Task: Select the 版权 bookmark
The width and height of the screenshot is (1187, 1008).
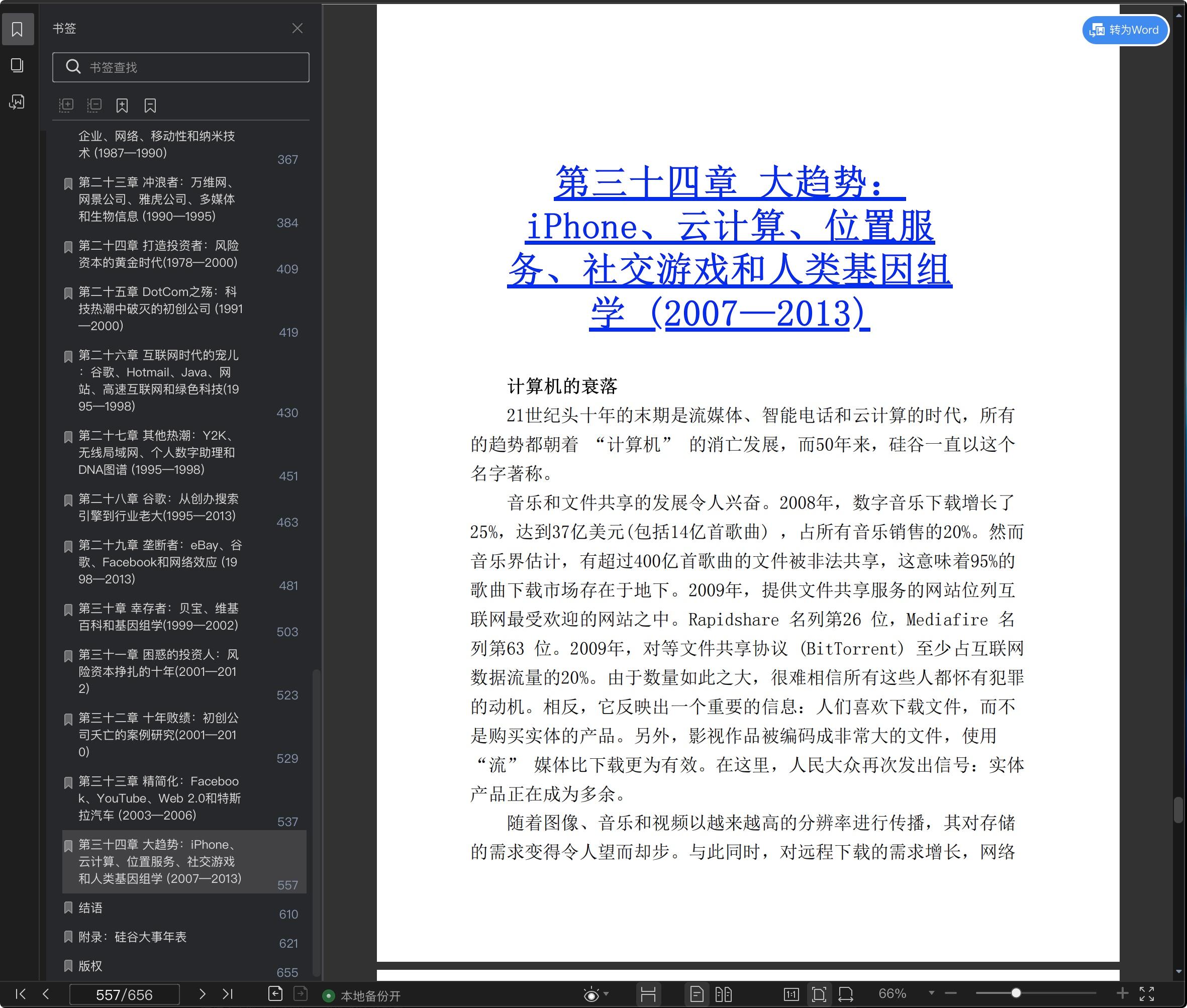Action: pyautogui.click(x=184, y=966)
